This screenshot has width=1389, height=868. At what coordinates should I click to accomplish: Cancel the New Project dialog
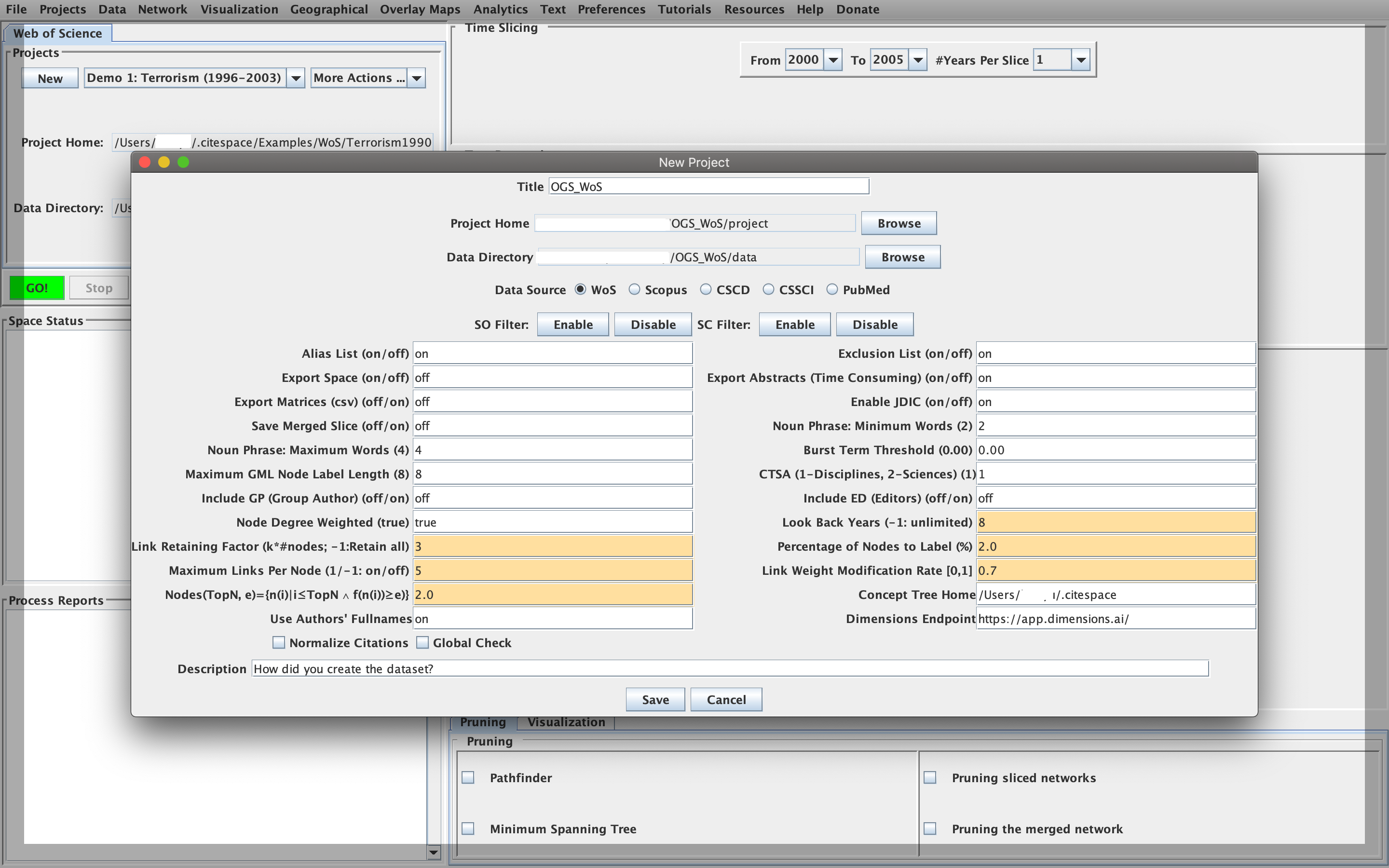pos(726,699)
